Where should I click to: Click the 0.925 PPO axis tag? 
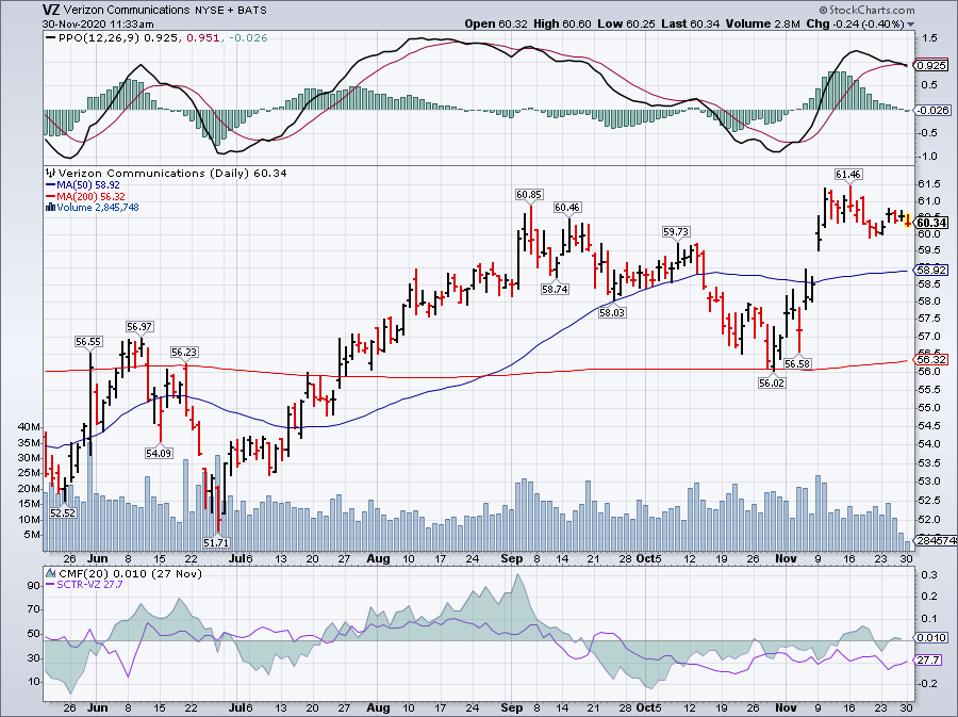tap(932, 65)
